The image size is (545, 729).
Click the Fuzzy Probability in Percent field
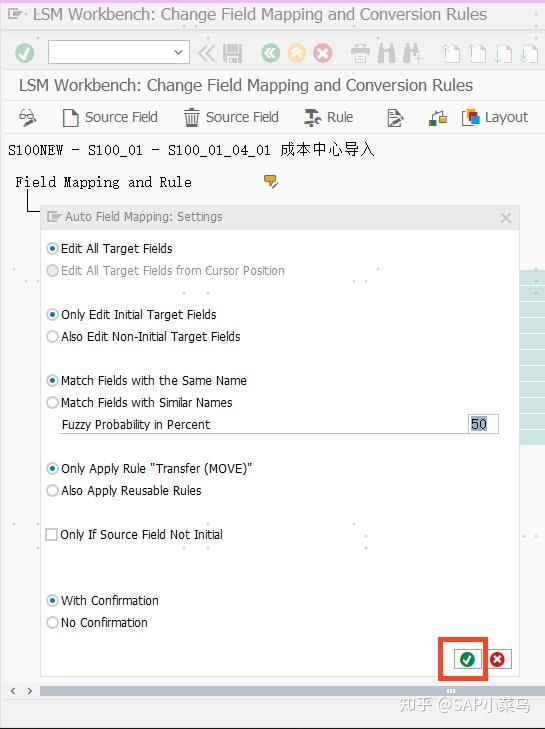[483, 424]
